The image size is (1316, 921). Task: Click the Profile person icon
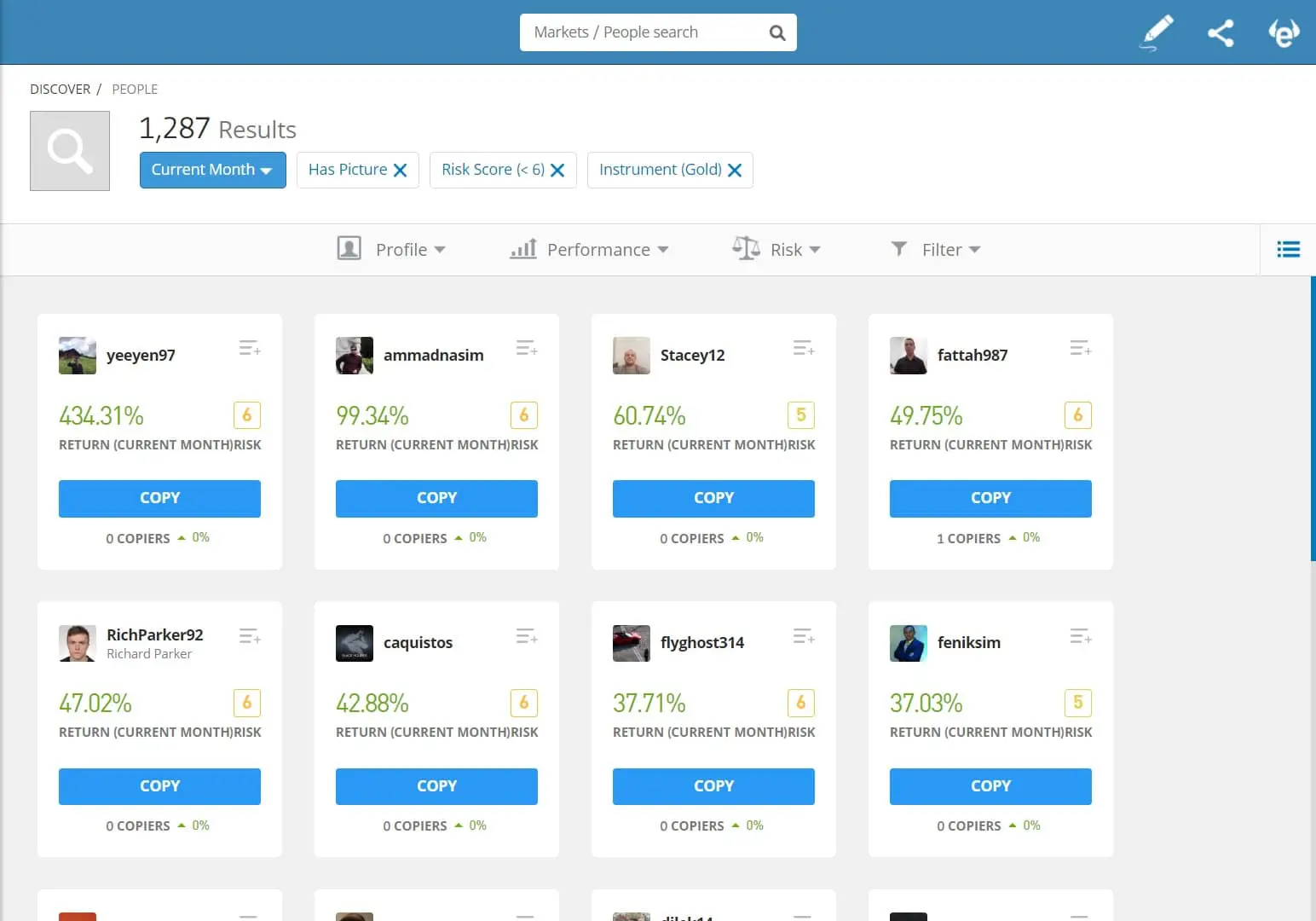coord(349,248)
